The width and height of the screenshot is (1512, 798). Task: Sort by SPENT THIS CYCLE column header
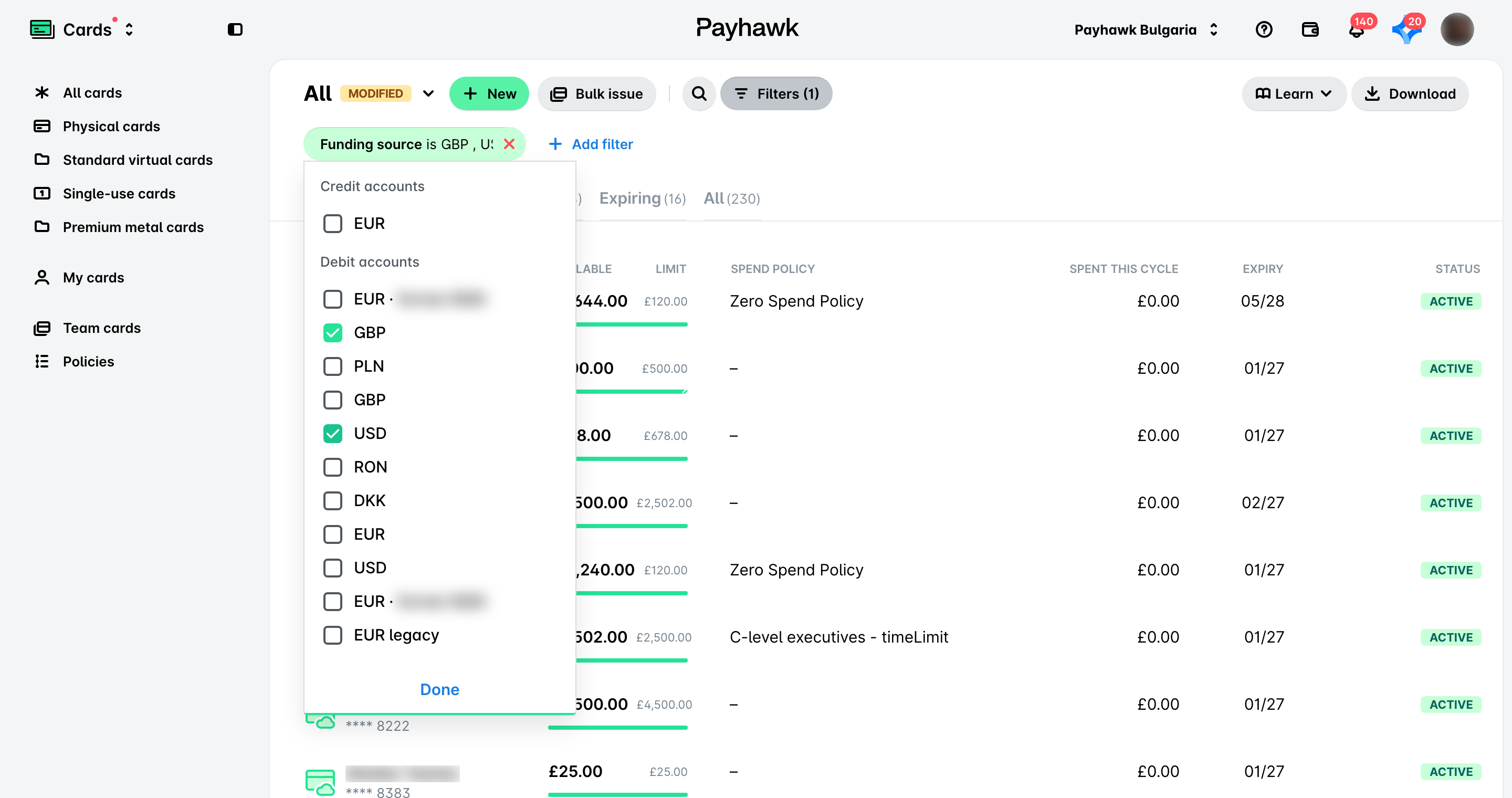[x=1123, y=268]
